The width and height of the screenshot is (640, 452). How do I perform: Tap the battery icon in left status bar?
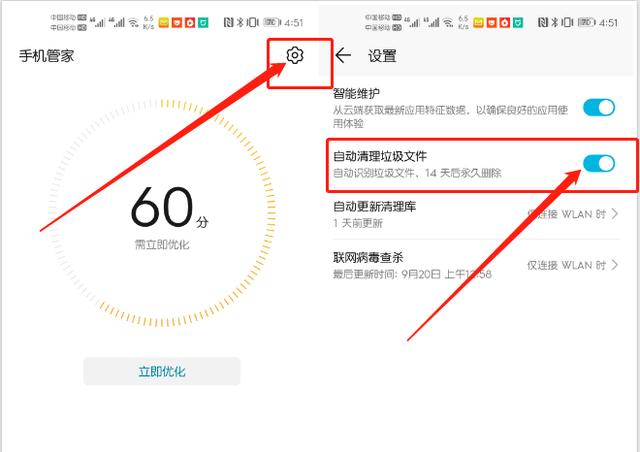point(272,22)
